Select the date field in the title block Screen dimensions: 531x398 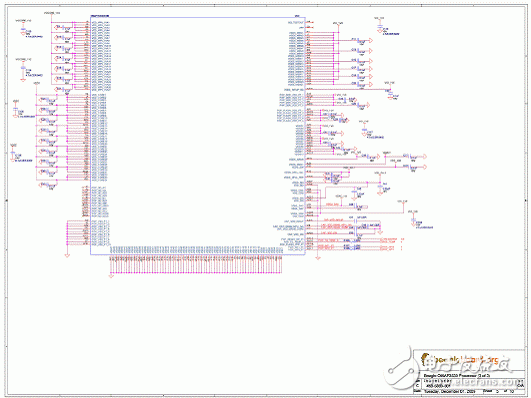(449, 391)
